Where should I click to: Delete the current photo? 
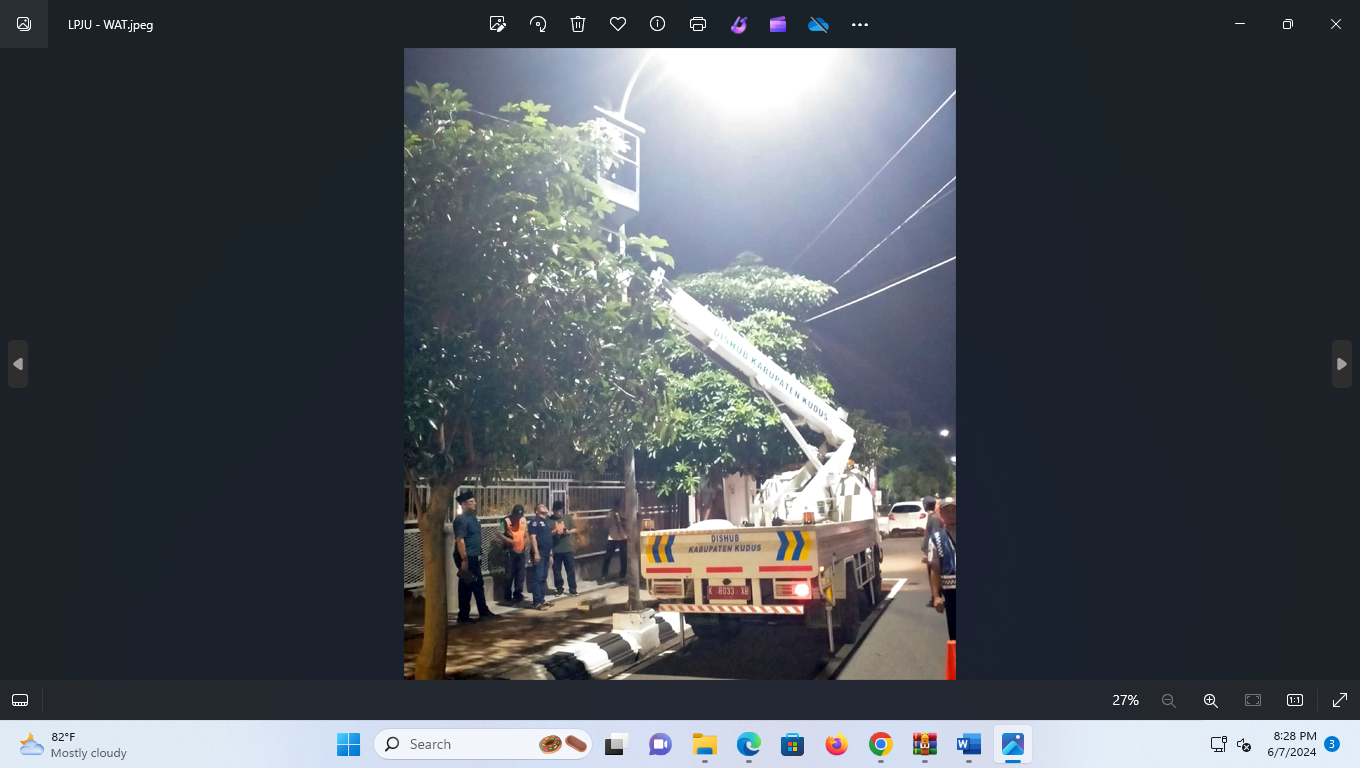coord(577,24)
